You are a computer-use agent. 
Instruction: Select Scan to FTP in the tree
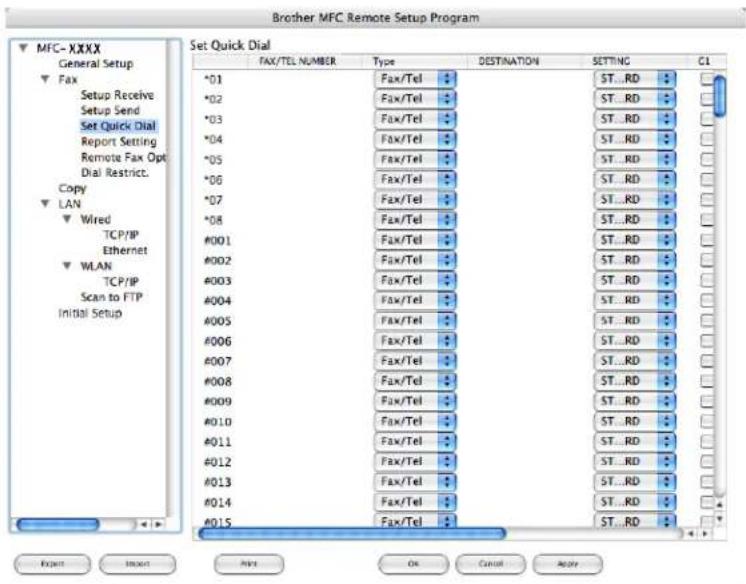click(111, 297)
